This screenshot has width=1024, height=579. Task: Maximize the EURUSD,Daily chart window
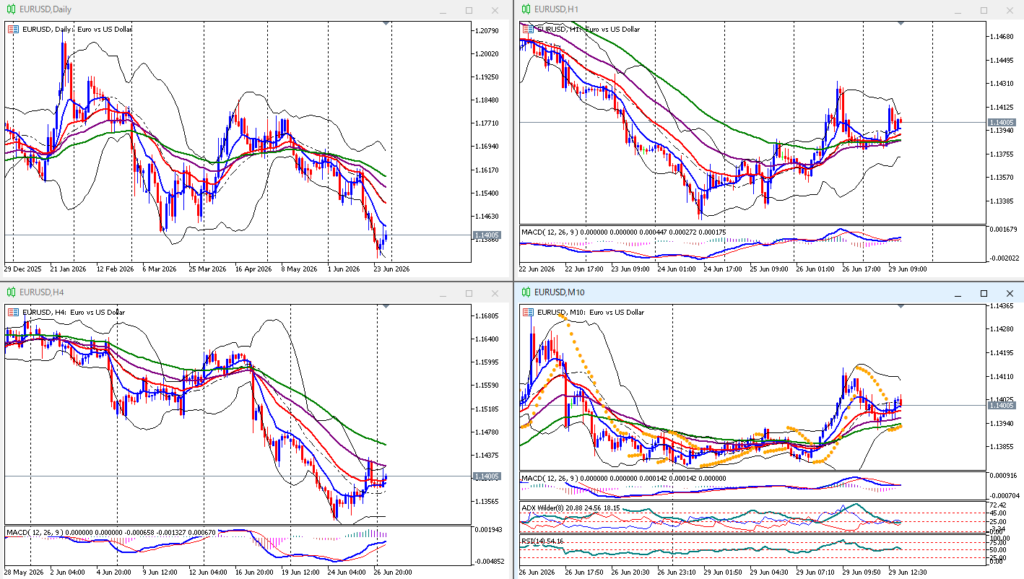point(469,10)
